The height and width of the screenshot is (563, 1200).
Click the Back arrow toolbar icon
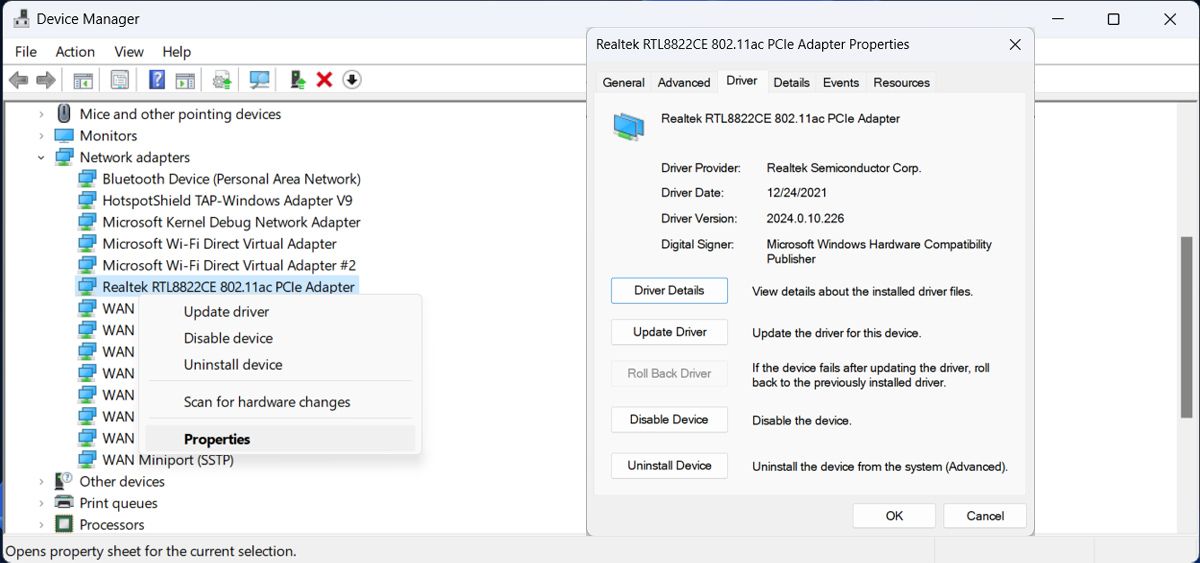[18, 80]
